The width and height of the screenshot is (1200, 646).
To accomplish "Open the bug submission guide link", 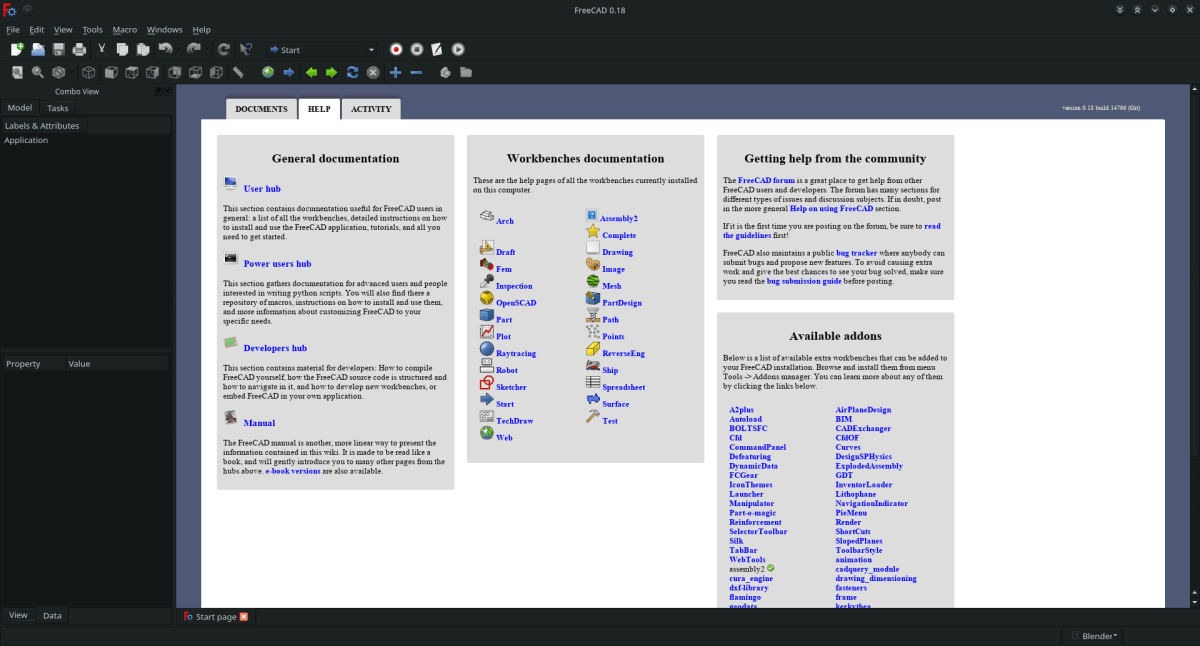I will point(804,282).
